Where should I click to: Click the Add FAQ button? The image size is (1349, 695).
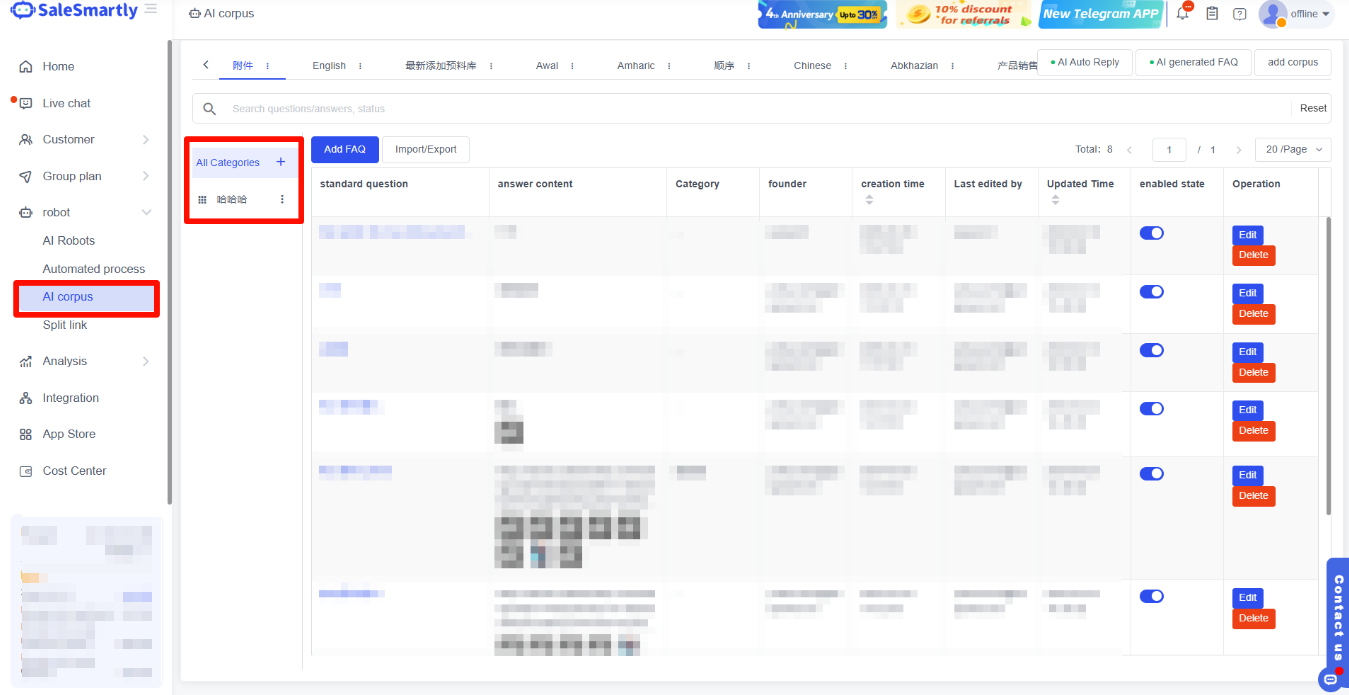coord(344,149)
